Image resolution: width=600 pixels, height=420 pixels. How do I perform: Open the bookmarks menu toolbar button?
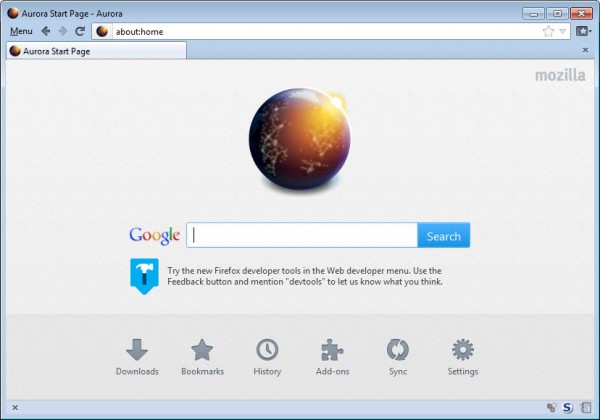583,31
